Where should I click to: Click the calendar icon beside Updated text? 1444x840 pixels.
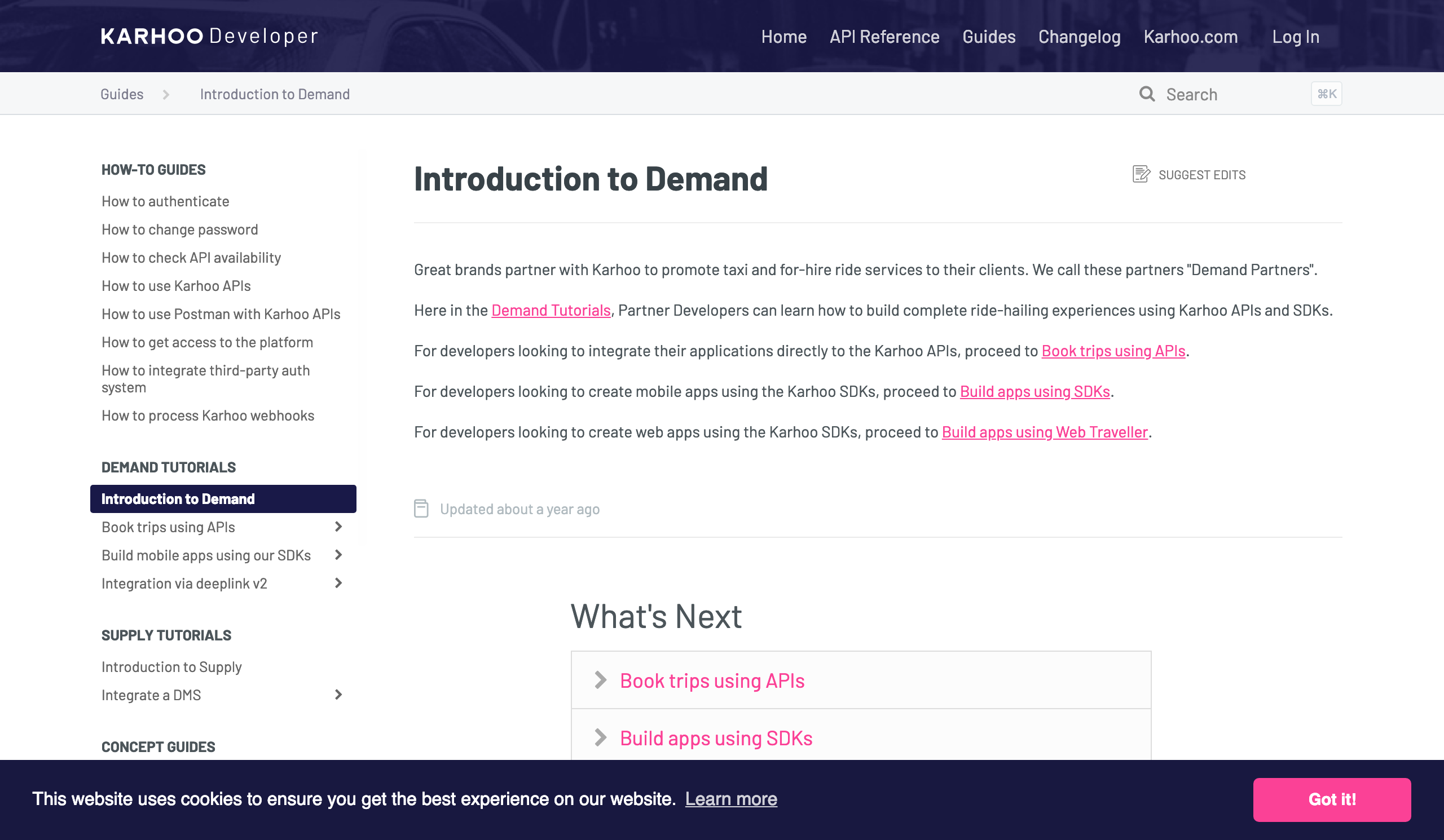tap(421, 509)
